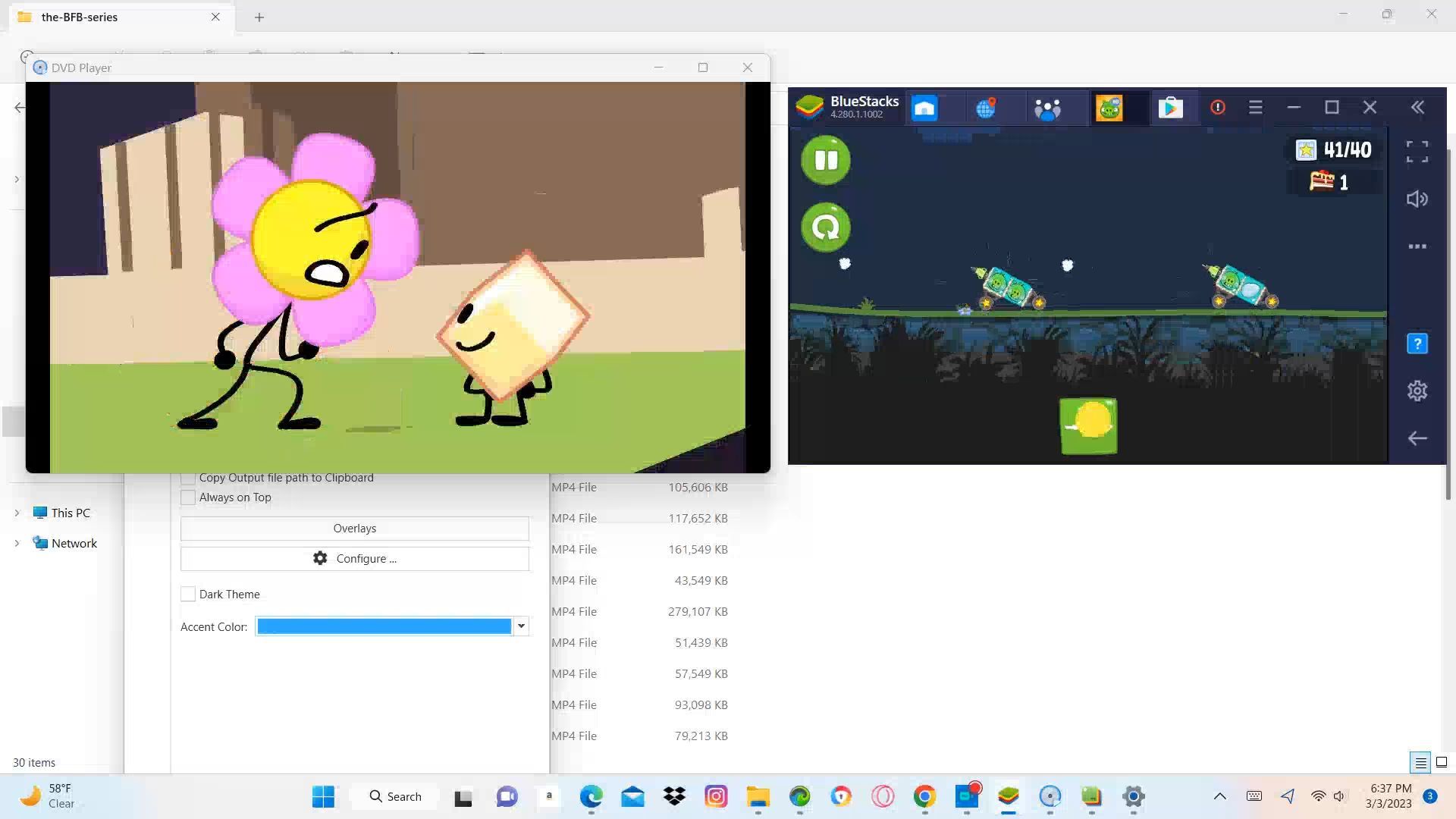The image size is (1456, 819).
Task: Open BlueStacks help question mark icon
Action: (1417, 344)
